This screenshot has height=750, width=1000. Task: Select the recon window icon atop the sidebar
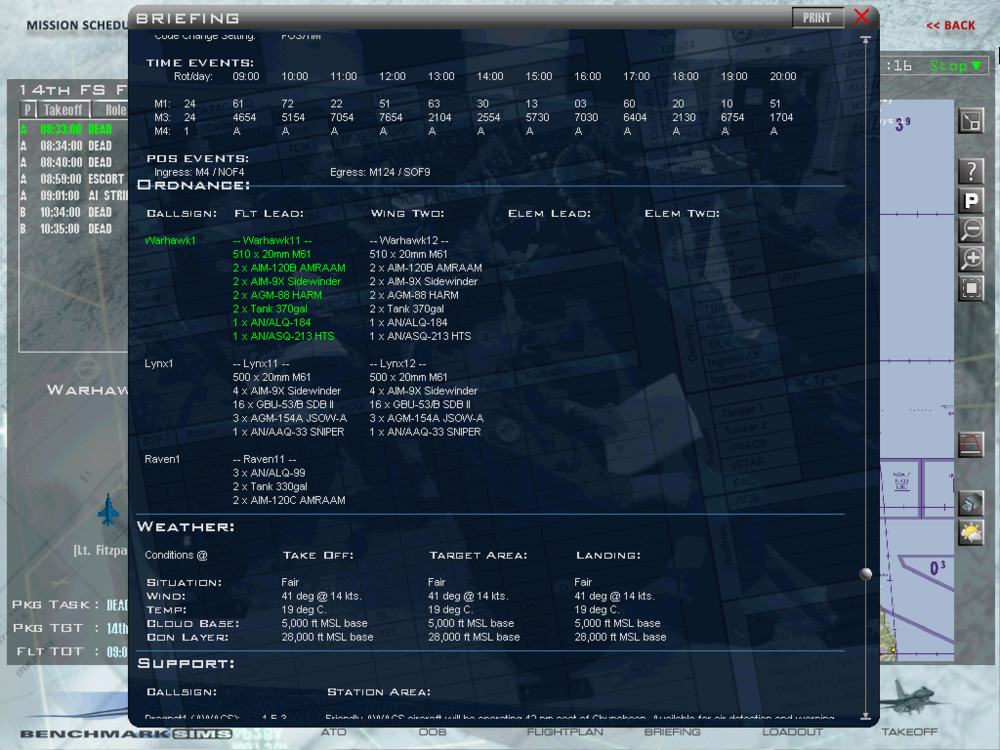coord(970,122)
